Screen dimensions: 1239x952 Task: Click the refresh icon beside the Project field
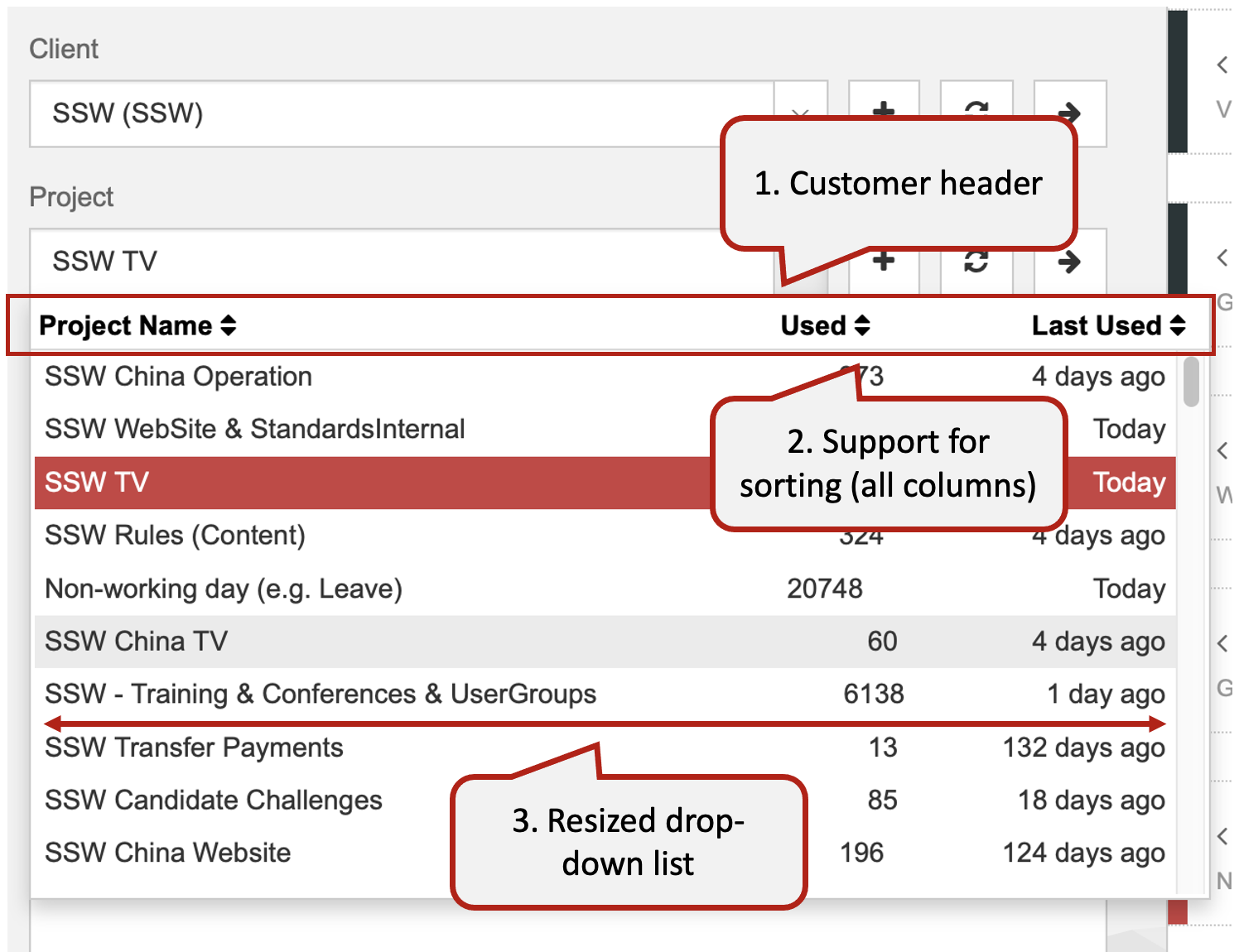976,262
